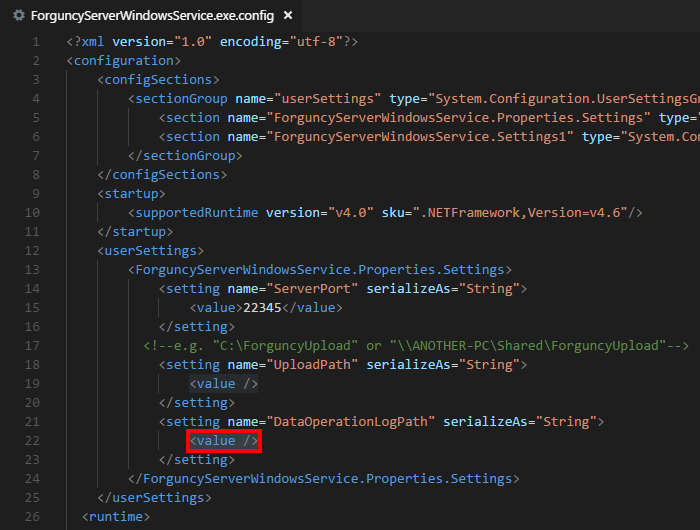This screenshot has height=530, width=700.
Task: Click the closing </sectionGroup> tag
Action: click(x=185, y=156)
